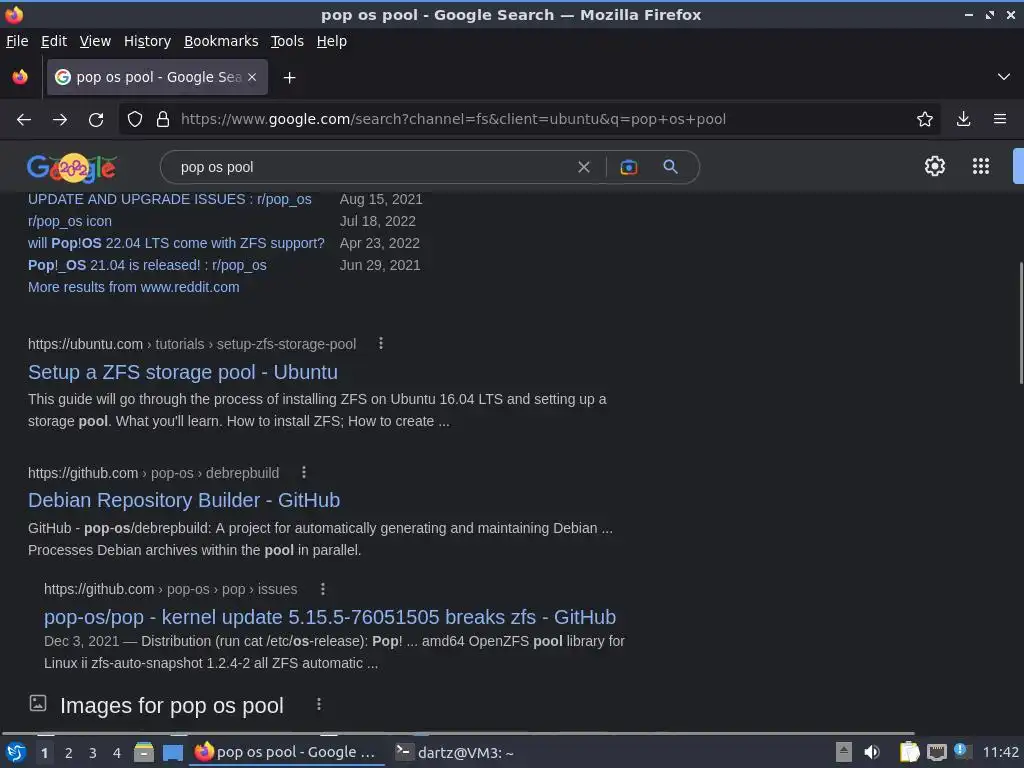Open 'More results from www.reddit.com'
1024x768 pixels.
click(x=133, y=287)
